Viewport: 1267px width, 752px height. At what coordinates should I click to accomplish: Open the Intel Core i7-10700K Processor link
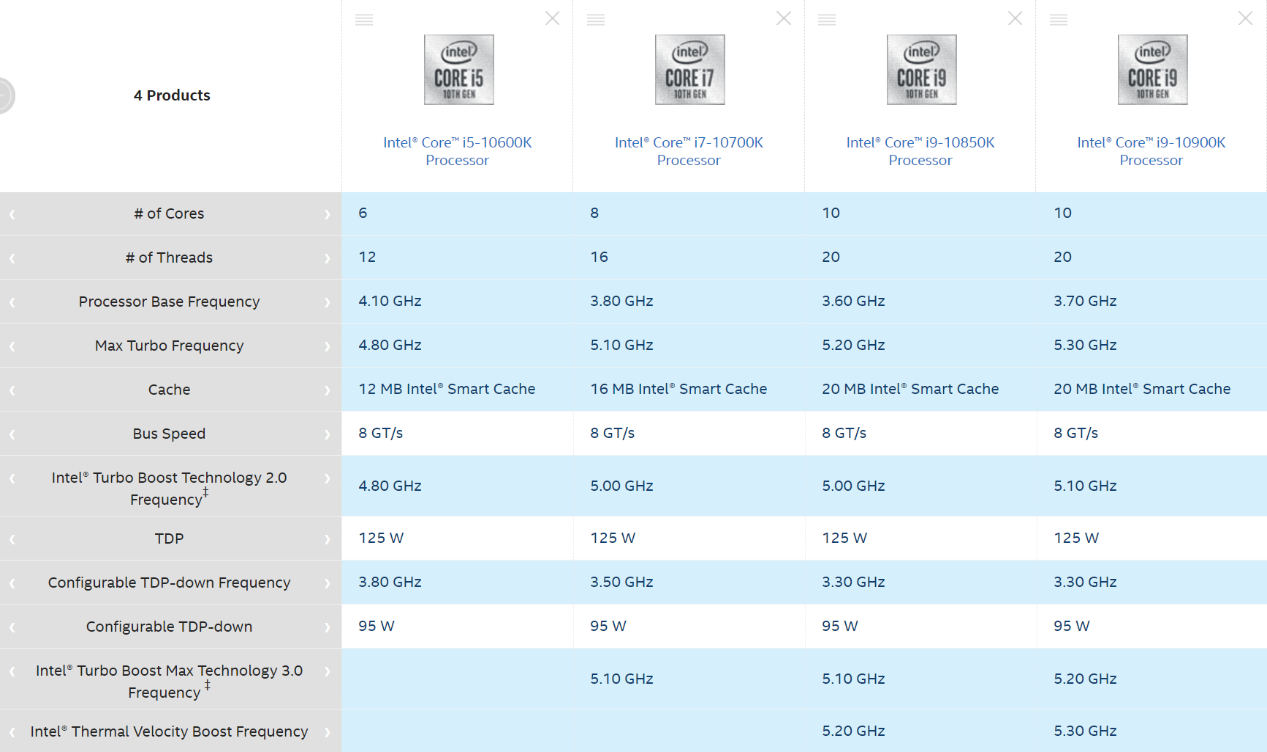pyautogui.click(x=689, y=151)
